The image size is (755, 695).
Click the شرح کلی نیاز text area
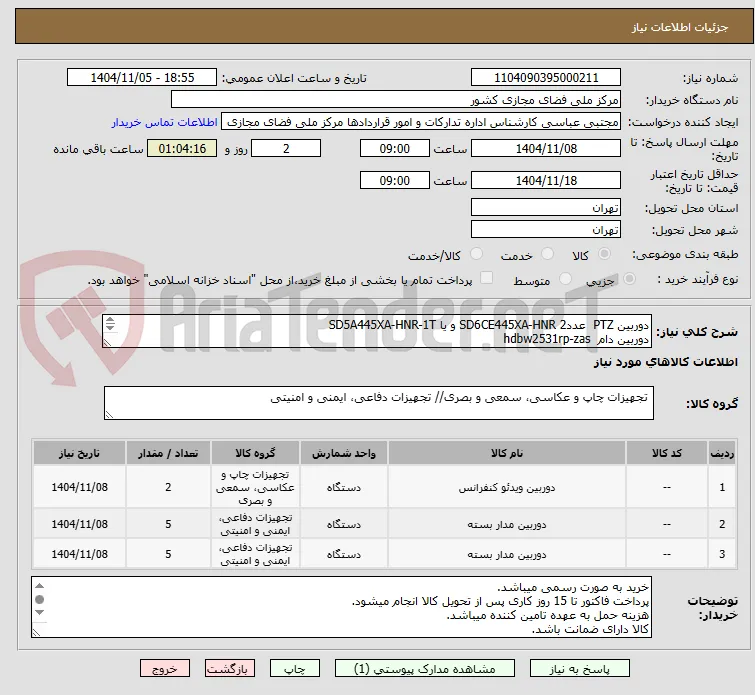tap(377, 331)
